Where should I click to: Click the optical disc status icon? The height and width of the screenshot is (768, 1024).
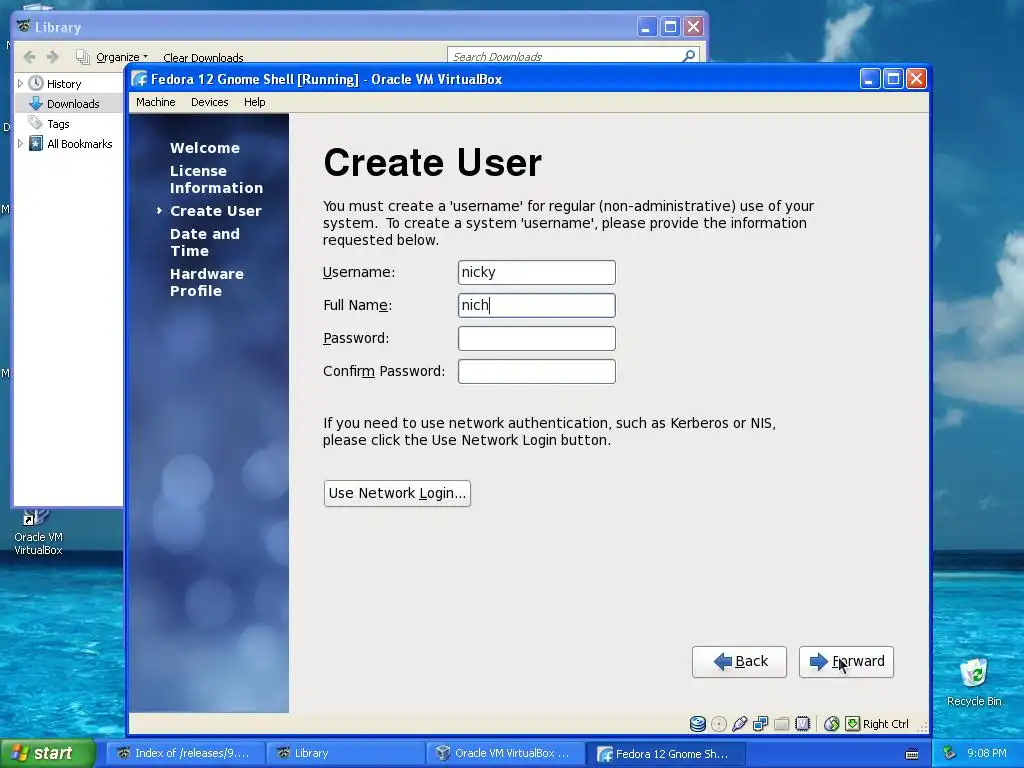[718, 724]
